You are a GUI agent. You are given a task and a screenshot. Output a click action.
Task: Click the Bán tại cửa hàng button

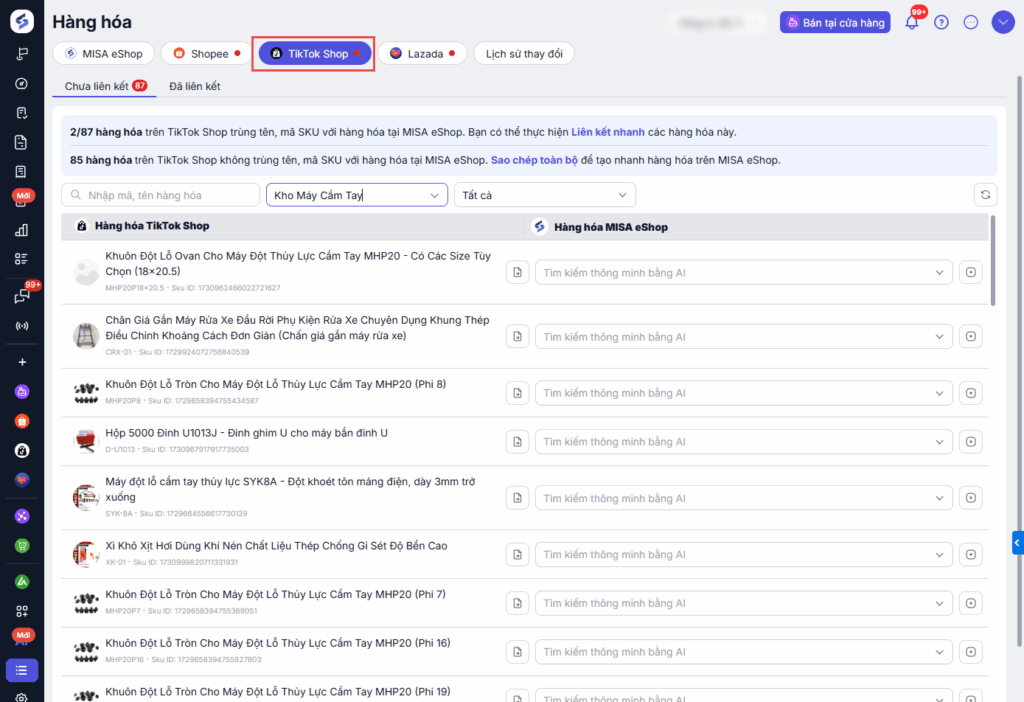coord(835,22)
